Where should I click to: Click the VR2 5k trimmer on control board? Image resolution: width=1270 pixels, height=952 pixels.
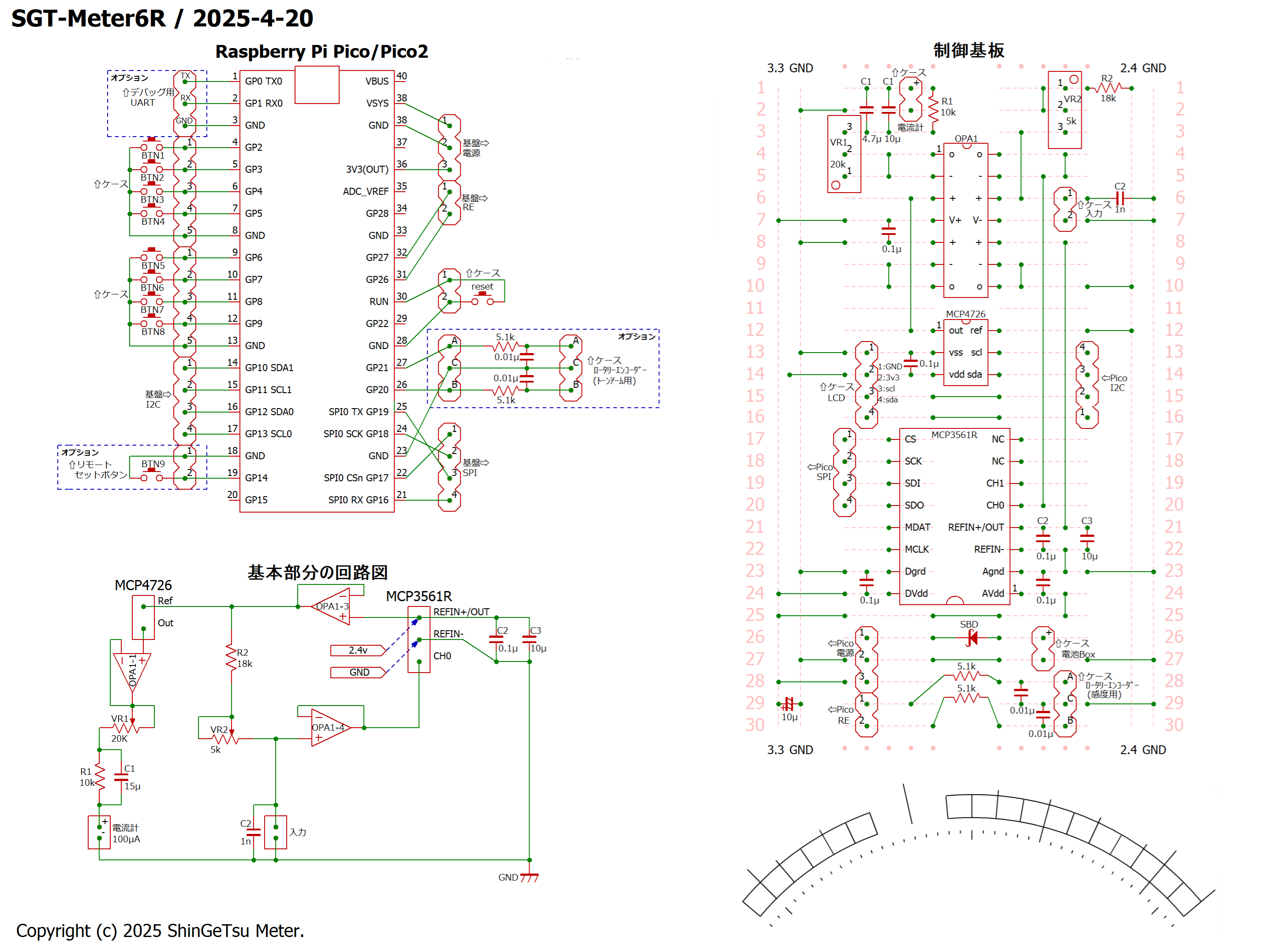pyautogui.click(x=1064, y=110)
